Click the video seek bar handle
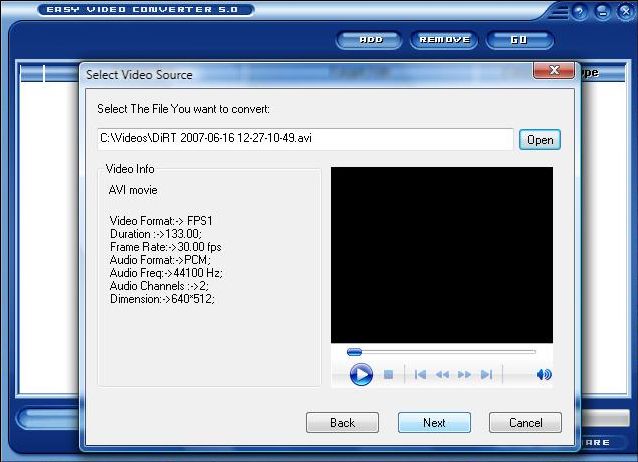The height and width of the screenshot is (462, 638). tap(354, 352)
